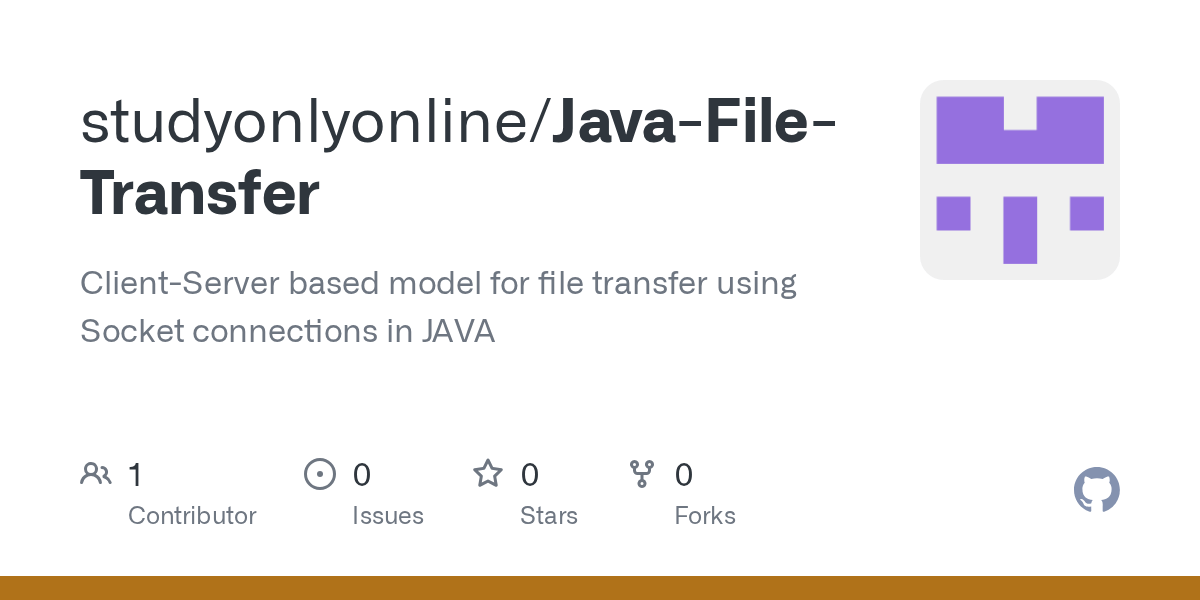Click the bold word Transfer in title
Viewport: 1200px width, 600px height.
[x=200, y=194]
